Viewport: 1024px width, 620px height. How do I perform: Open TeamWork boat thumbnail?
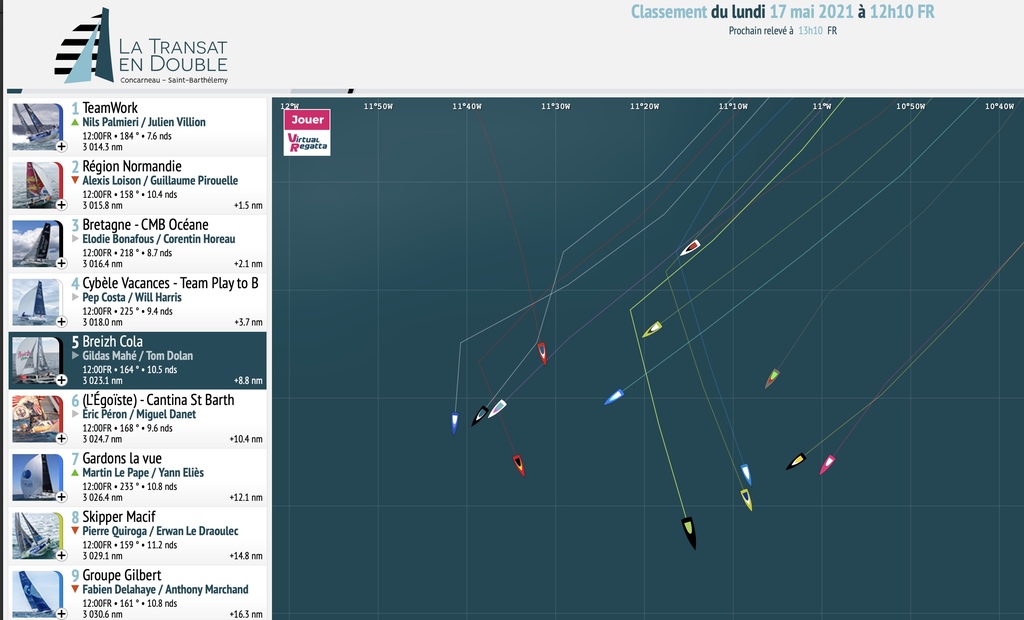click(x=38, y=127)
